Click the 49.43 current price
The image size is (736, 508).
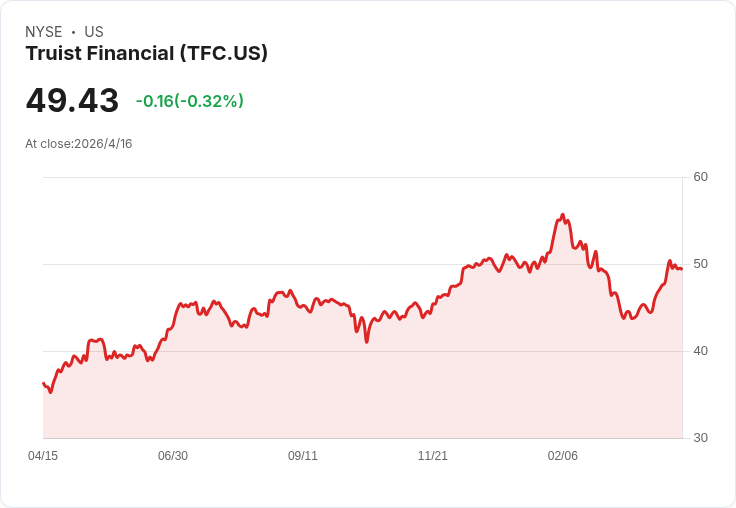[x=72, y=101]
